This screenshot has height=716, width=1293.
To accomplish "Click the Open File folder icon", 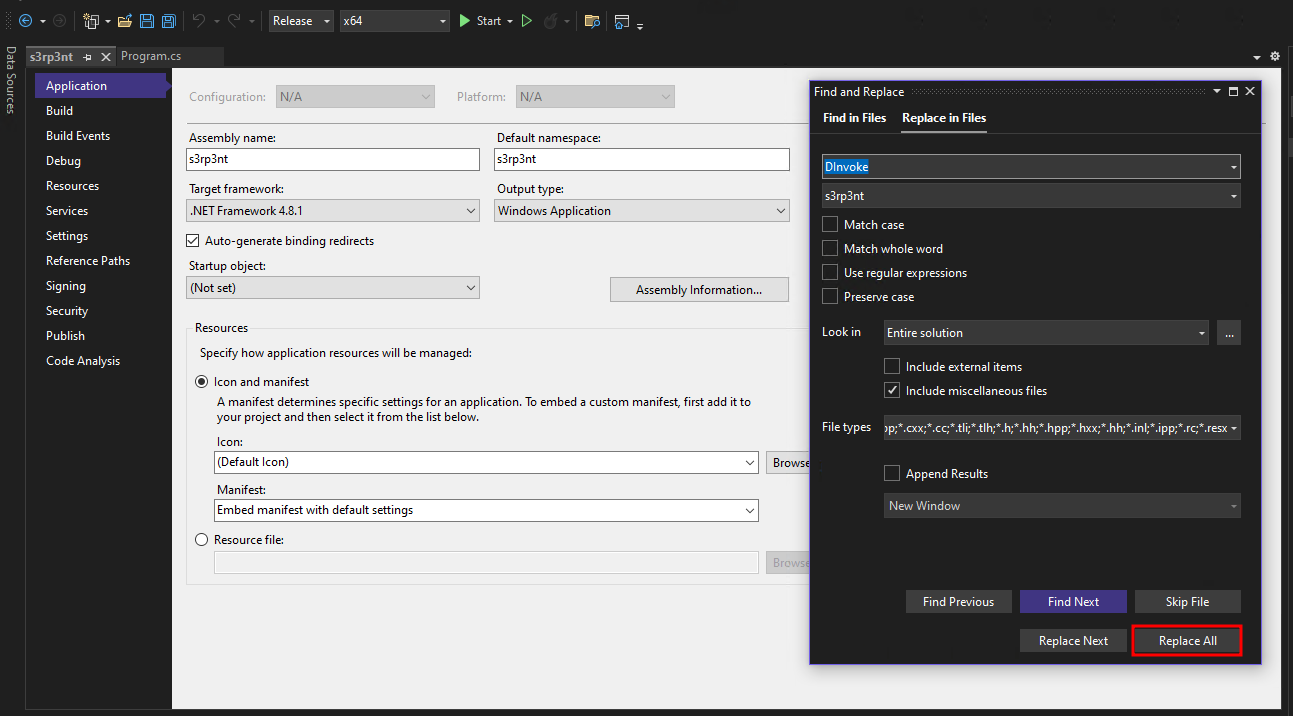I will click(125, 21).
